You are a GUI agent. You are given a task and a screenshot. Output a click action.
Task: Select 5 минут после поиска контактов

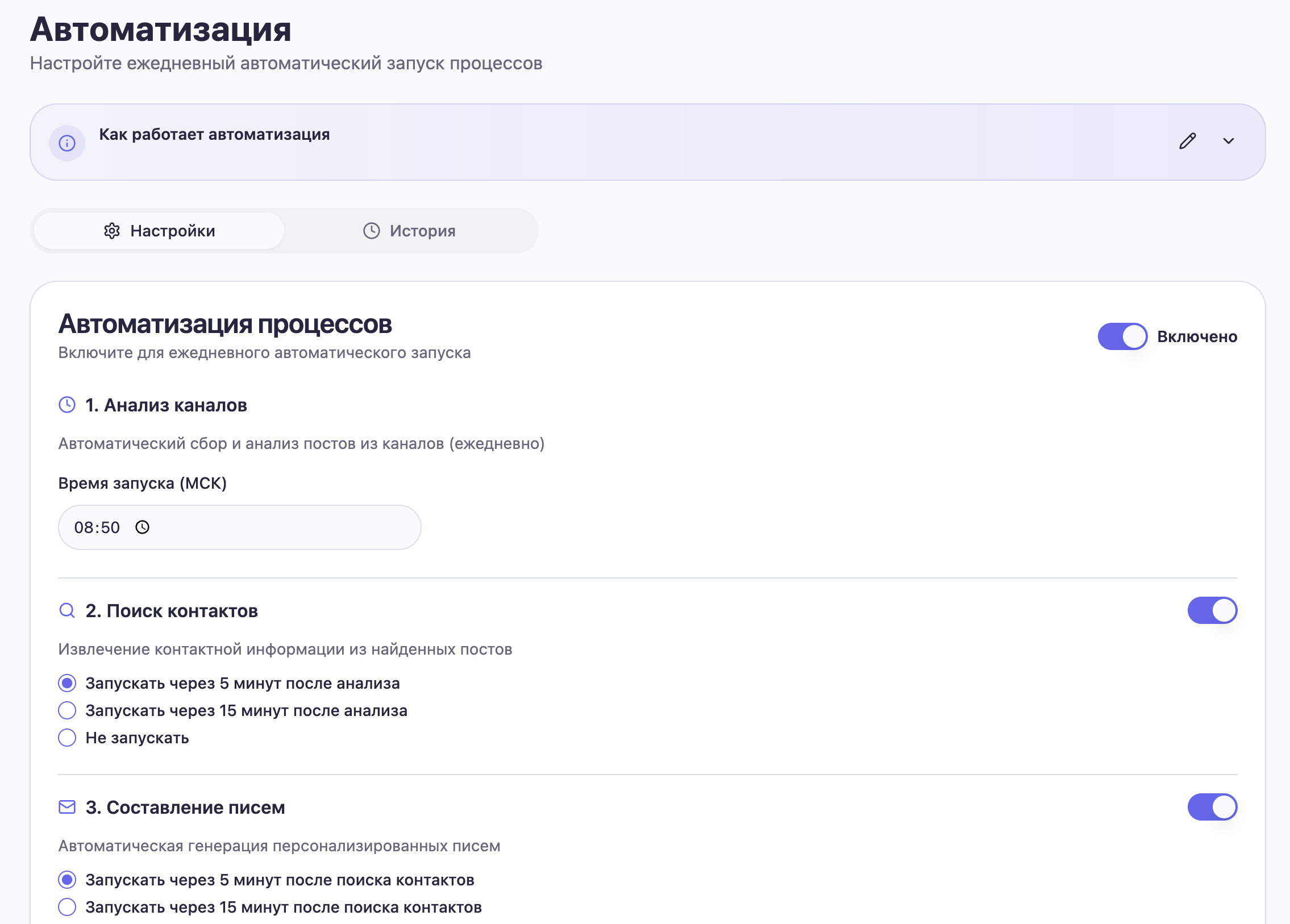[x=67, y=880]
